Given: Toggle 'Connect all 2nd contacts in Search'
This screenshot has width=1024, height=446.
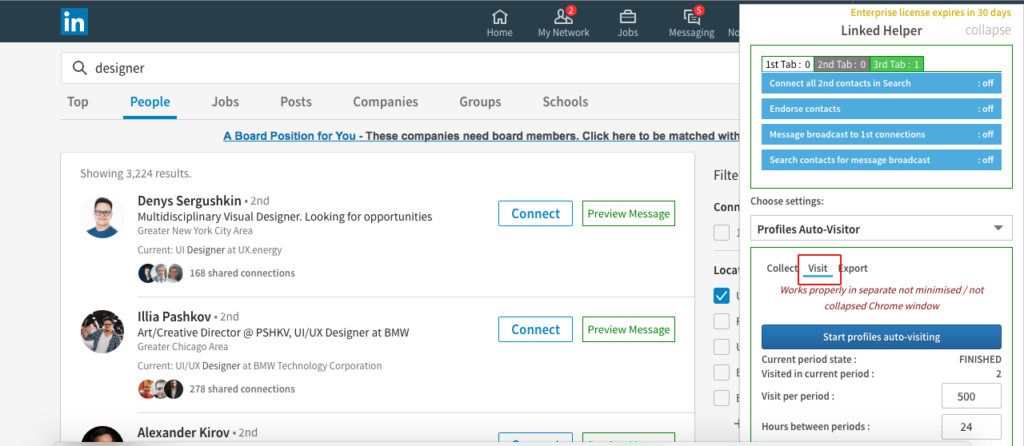Looking at the screenshot, I should click(881, 83).
